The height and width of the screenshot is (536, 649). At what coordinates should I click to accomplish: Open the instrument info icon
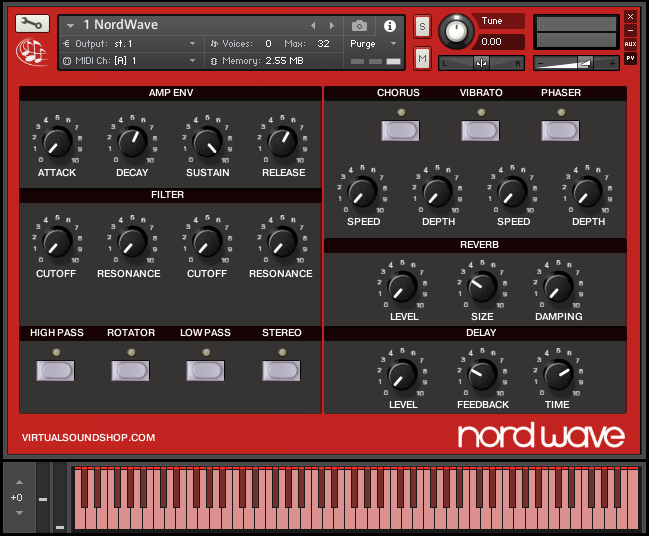389,25
